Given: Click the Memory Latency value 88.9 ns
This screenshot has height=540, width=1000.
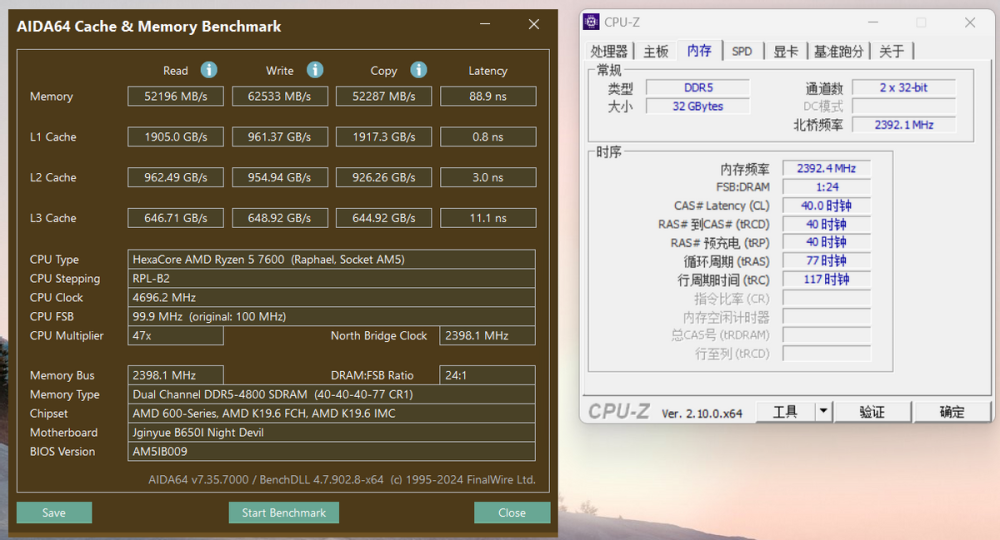Looking at the screenshot, I should [x=488, y=96].
